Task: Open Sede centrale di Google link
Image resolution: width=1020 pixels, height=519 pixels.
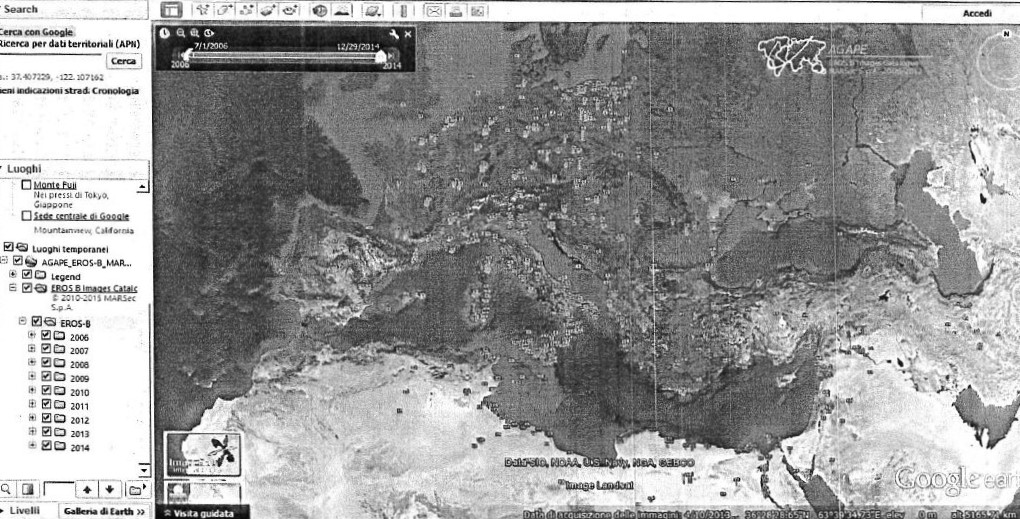Action: [x=81, y=216]
